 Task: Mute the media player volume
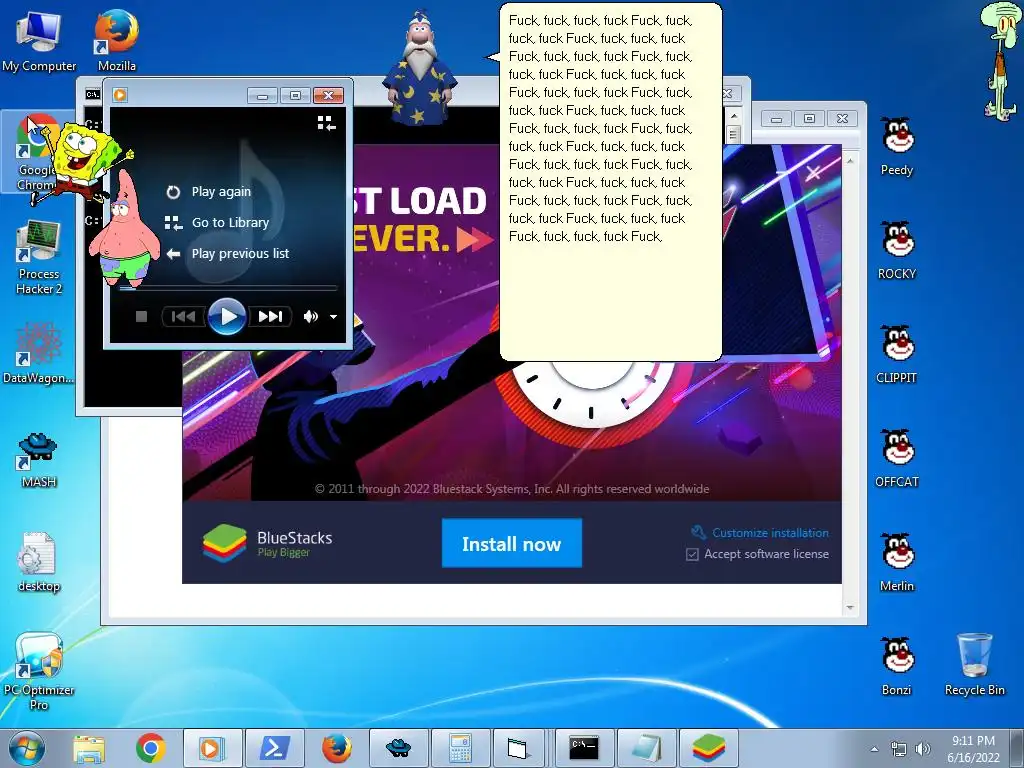[310, 317]
